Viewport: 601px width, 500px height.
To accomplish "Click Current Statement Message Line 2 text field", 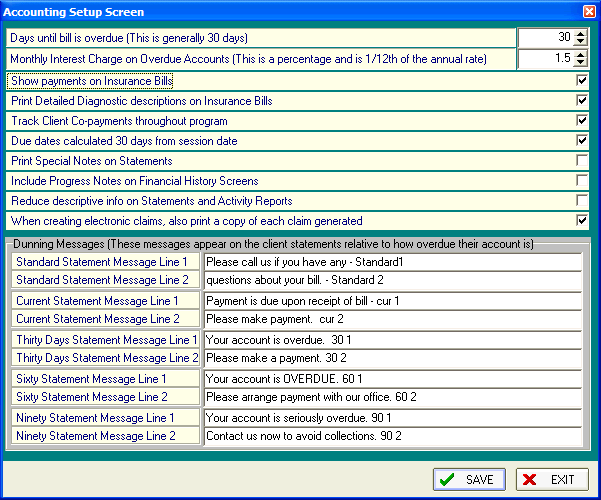I will pyautogui.click(x=392, y=319).
